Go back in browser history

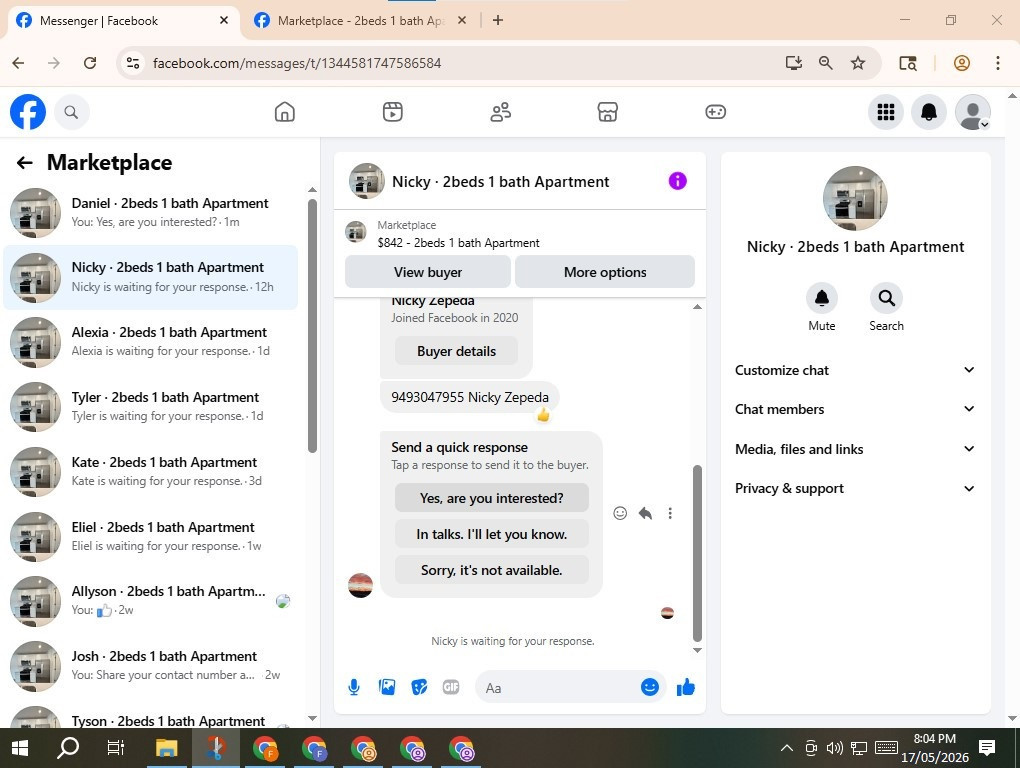tap(18, 63)
